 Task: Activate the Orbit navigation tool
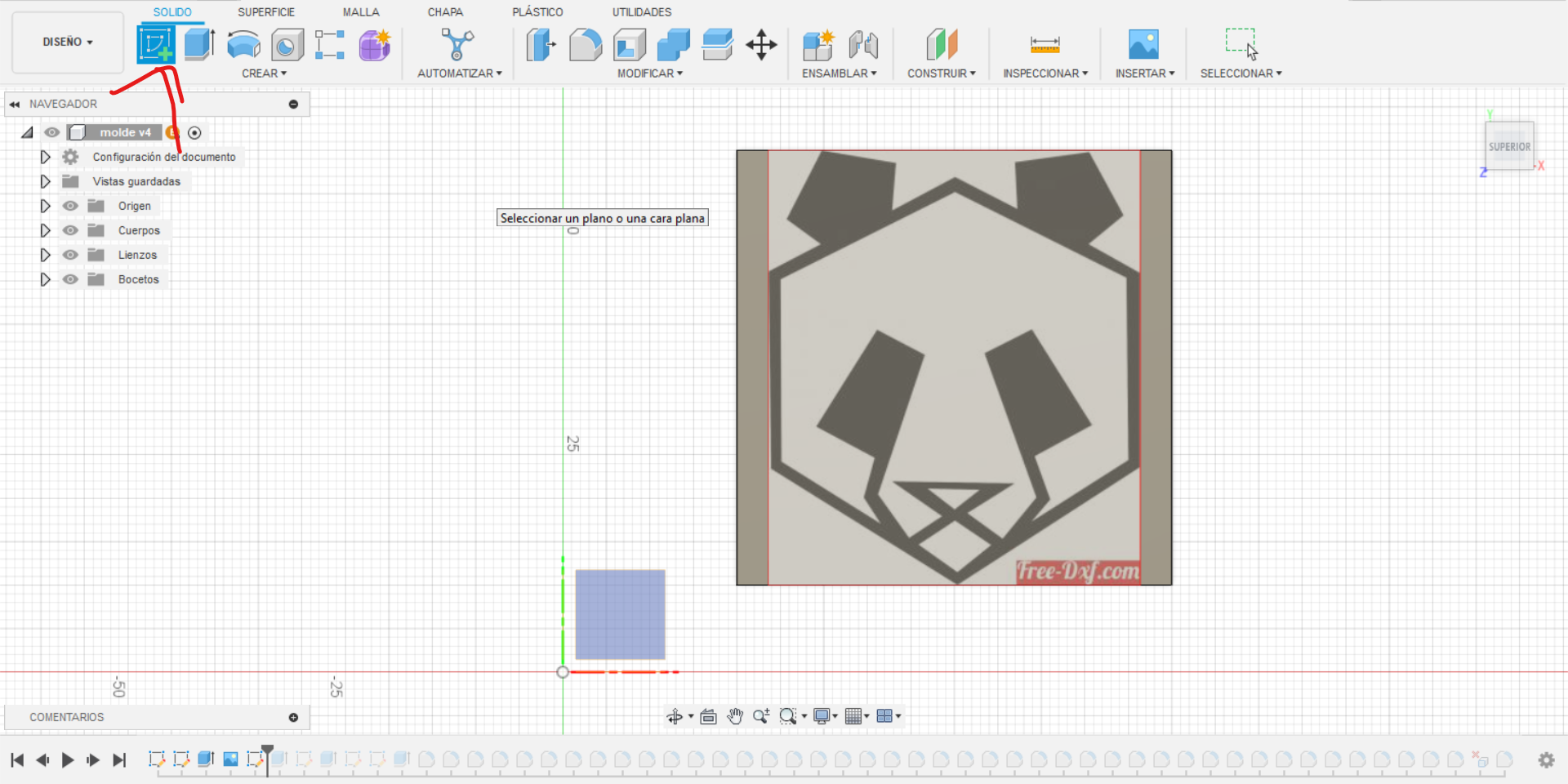675,716
